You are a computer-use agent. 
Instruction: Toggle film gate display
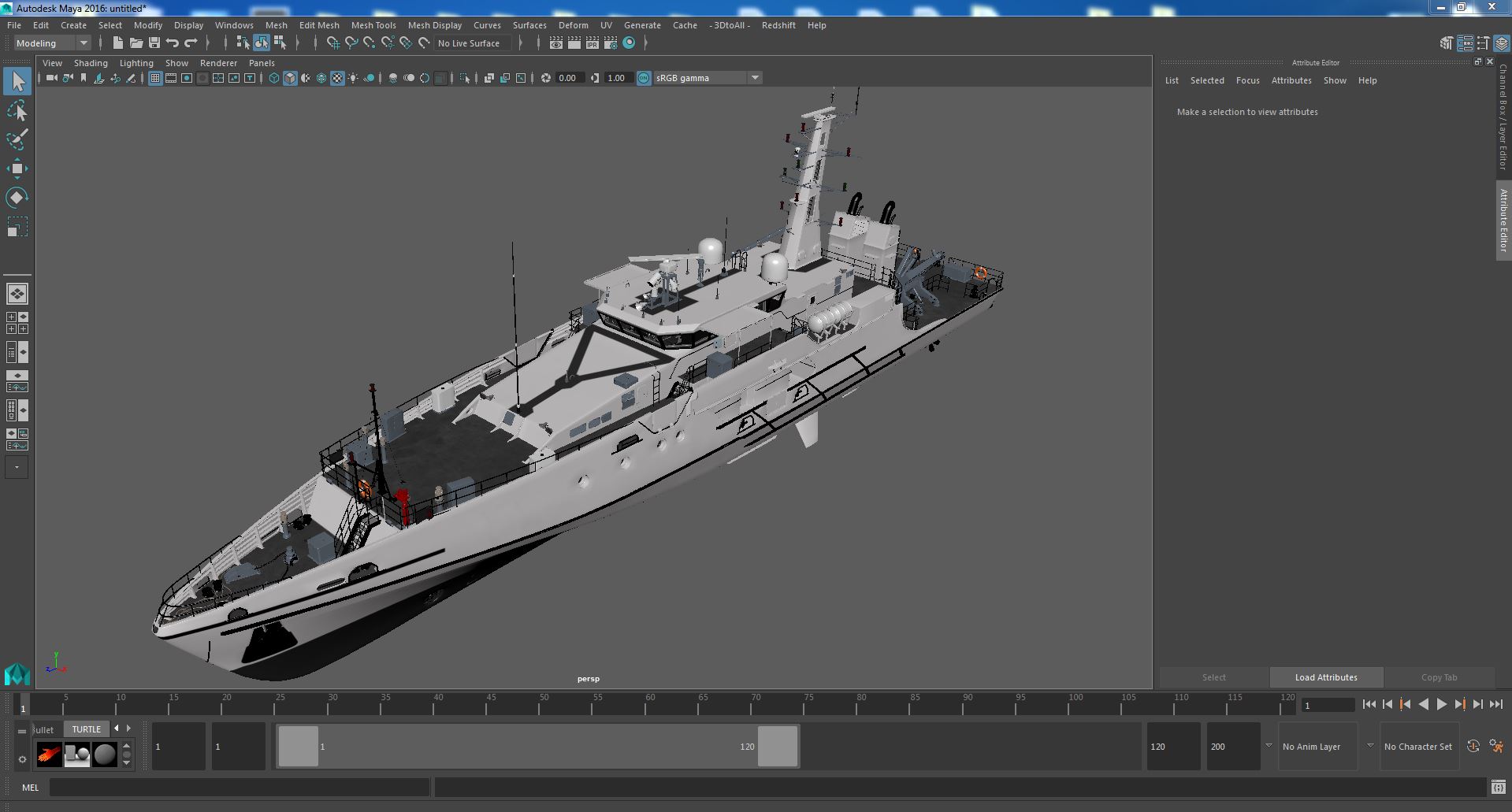[171, 78]
